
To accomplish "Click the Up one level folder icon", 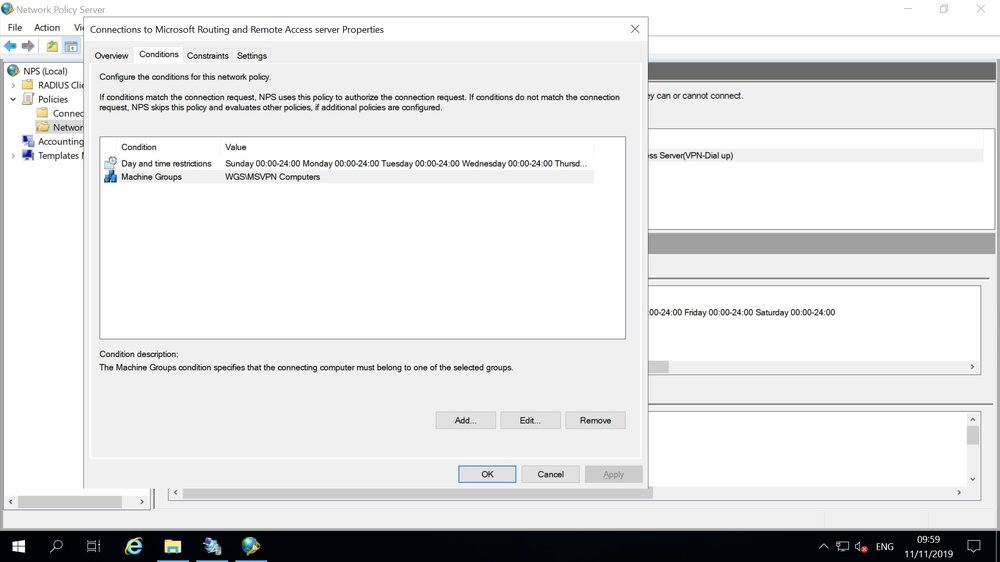I will (52, 46).
